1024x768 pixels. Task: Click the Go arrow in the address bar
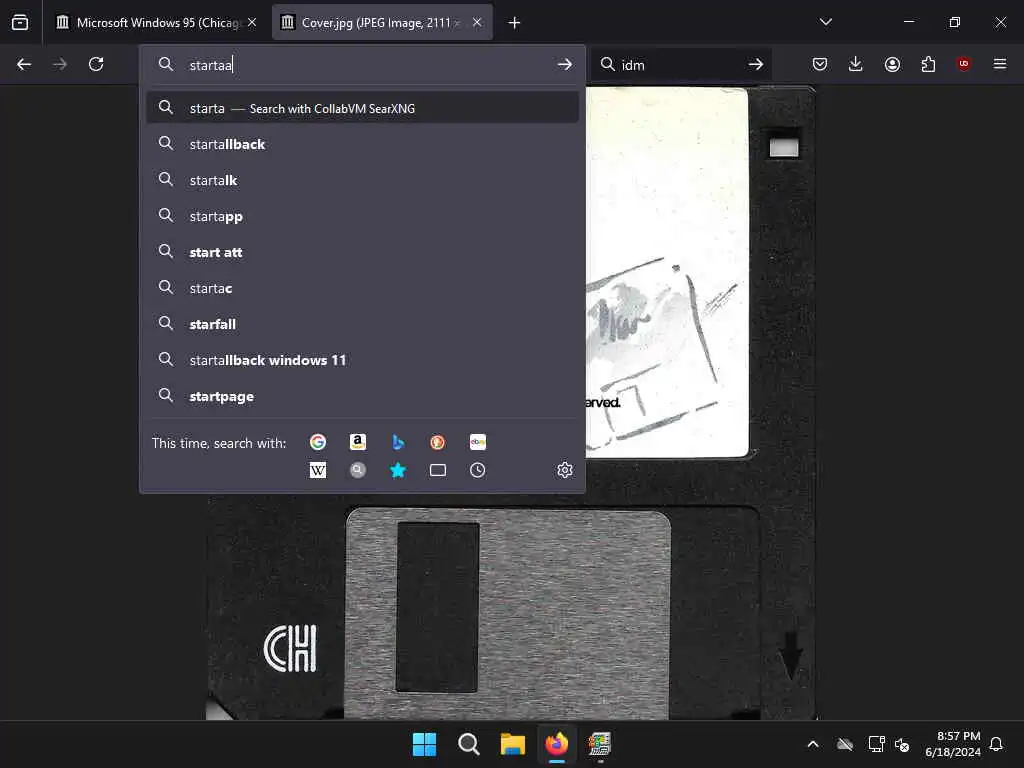pos(565,65)
